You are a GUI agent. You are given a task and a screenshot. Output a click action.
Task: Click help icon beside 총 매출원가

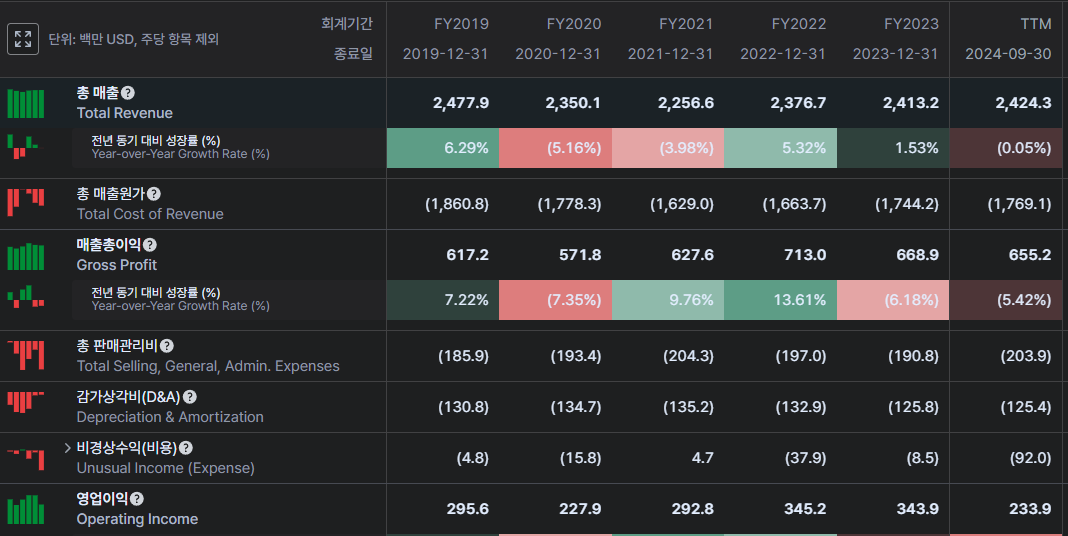[x=153, y=194]
